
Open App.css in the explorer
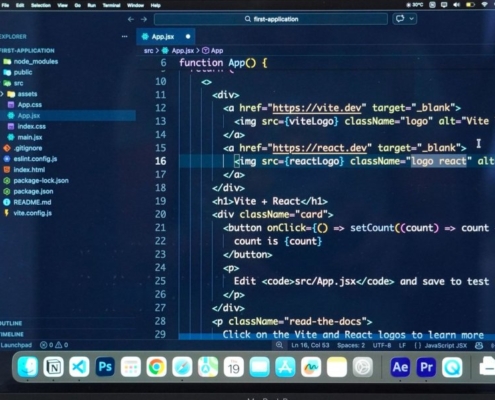pos(30,105)
